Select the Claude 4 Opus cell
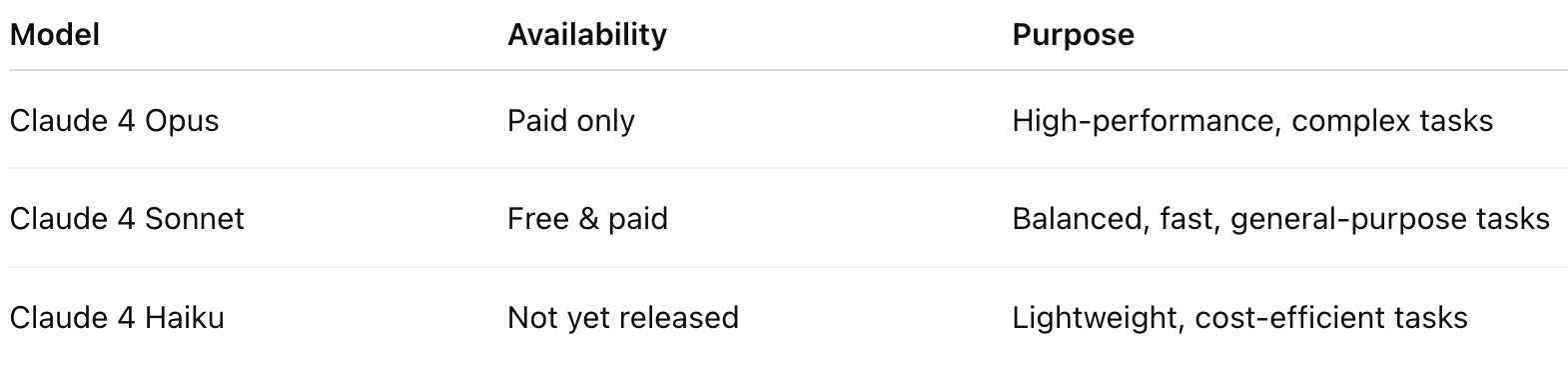The height and width of the screenshot is (380, 1568). point(114,121)
